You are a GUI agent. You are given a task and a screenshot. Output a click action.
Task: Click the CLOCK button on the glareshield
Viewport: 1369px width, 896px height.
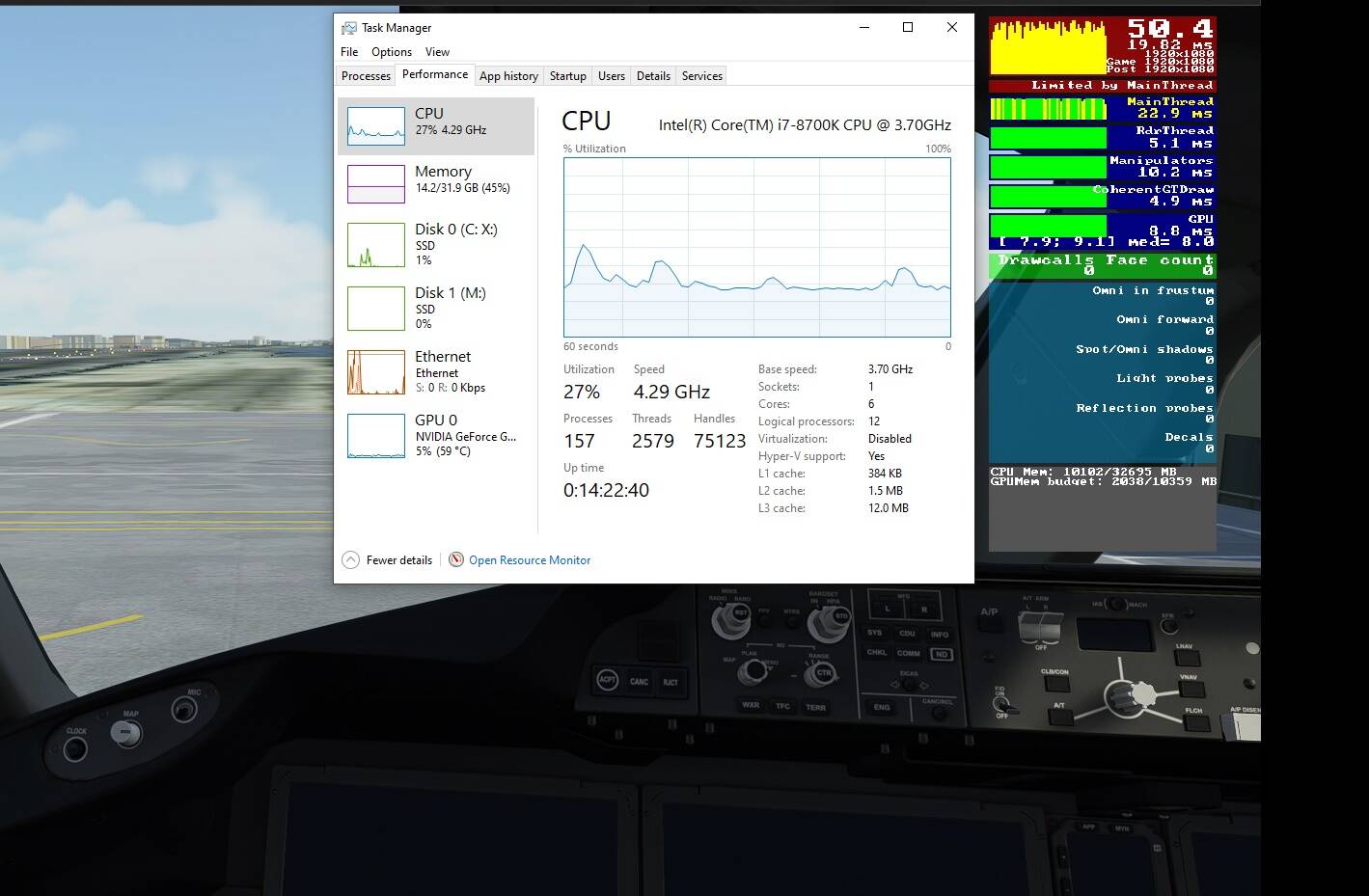pyautogui.click(x=75, y=747)
